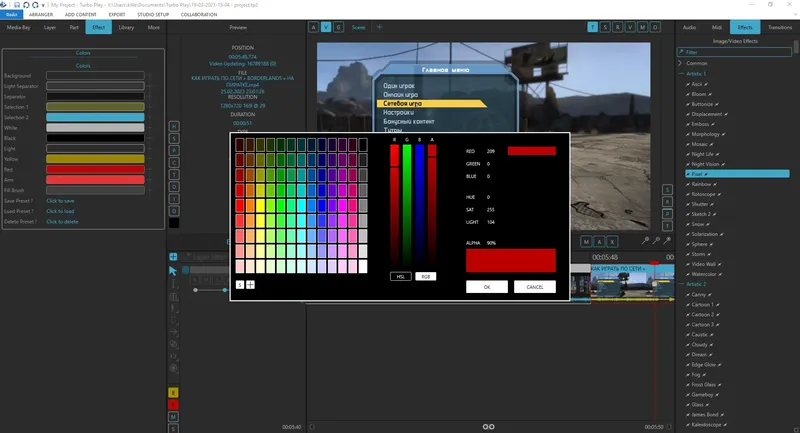
Task: Click the blue add layer plus icon
Action: point(173,257)
